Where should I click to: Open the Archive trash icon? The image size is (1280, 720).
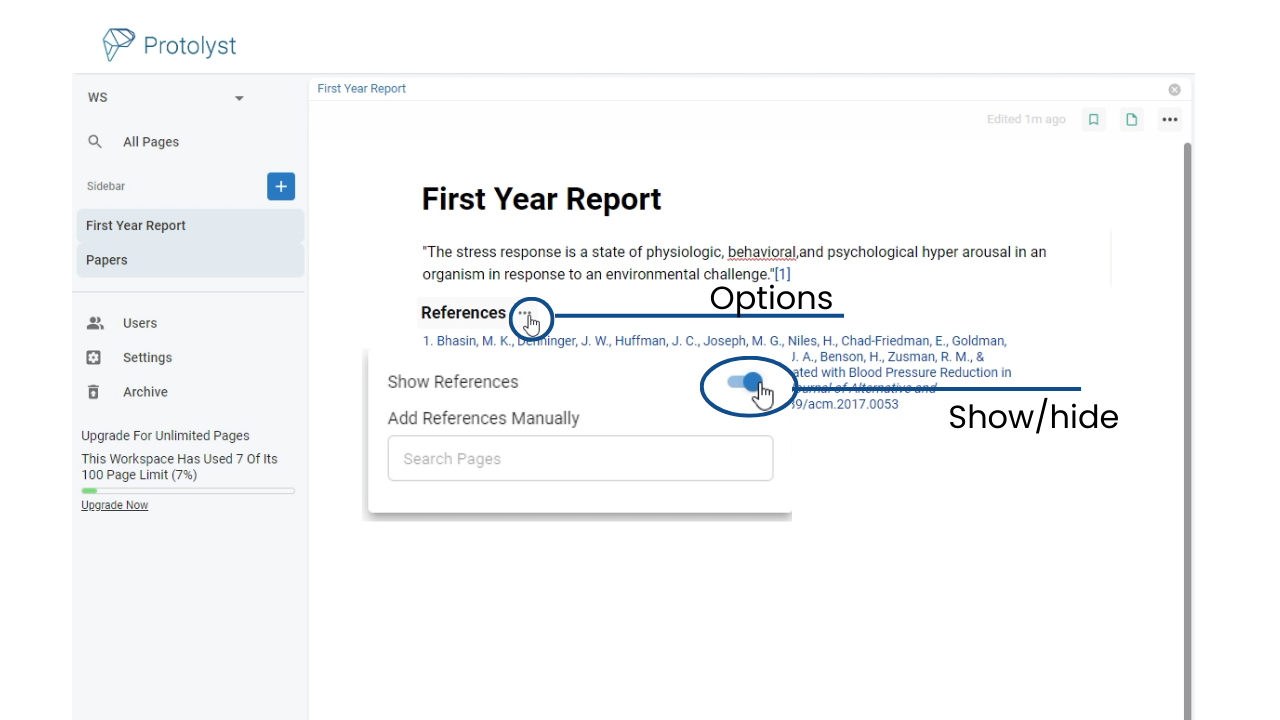pyautogui.click(x=93, y=392)
